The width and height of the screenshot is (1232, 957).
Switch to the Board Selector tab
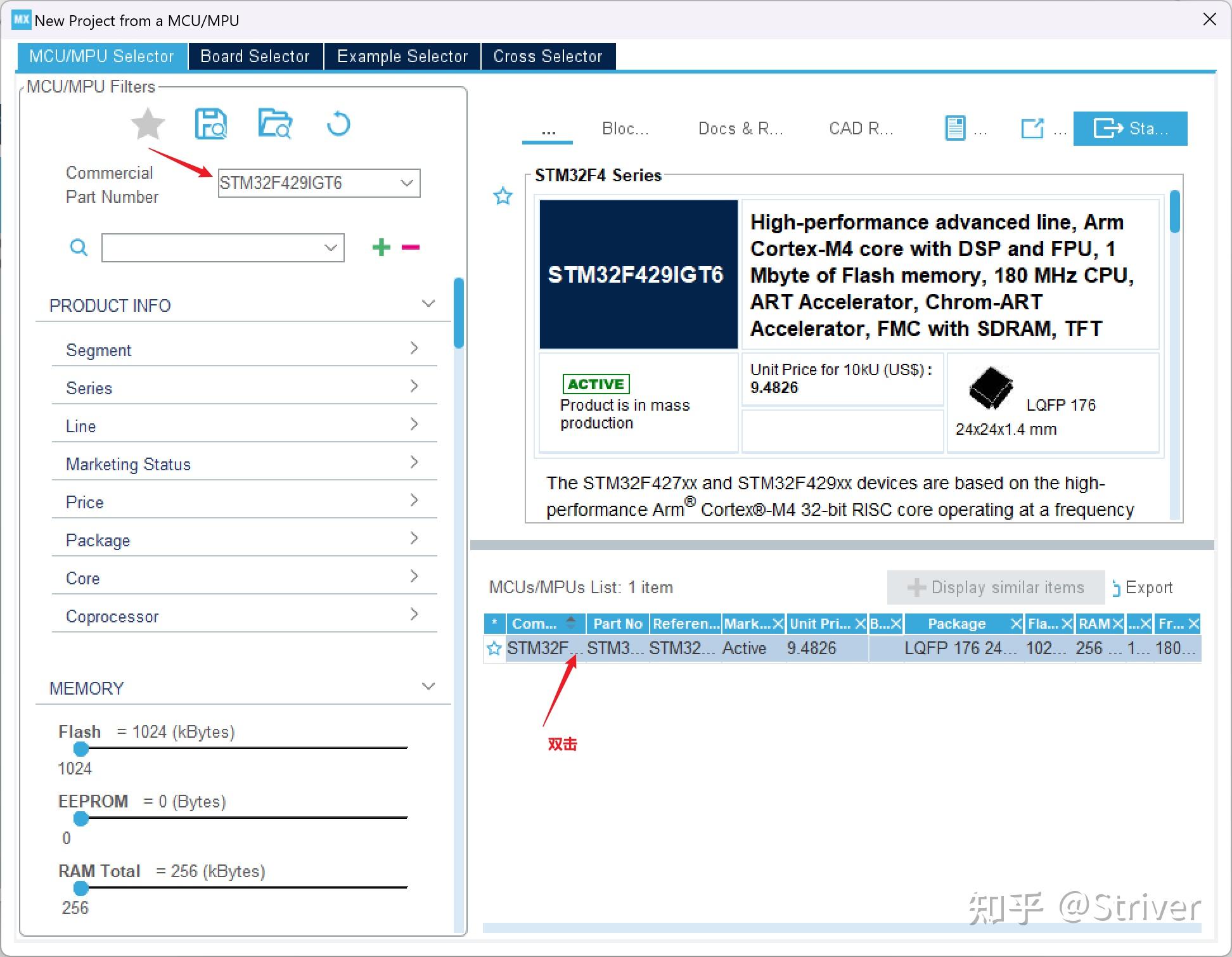(x=254, y=56)
